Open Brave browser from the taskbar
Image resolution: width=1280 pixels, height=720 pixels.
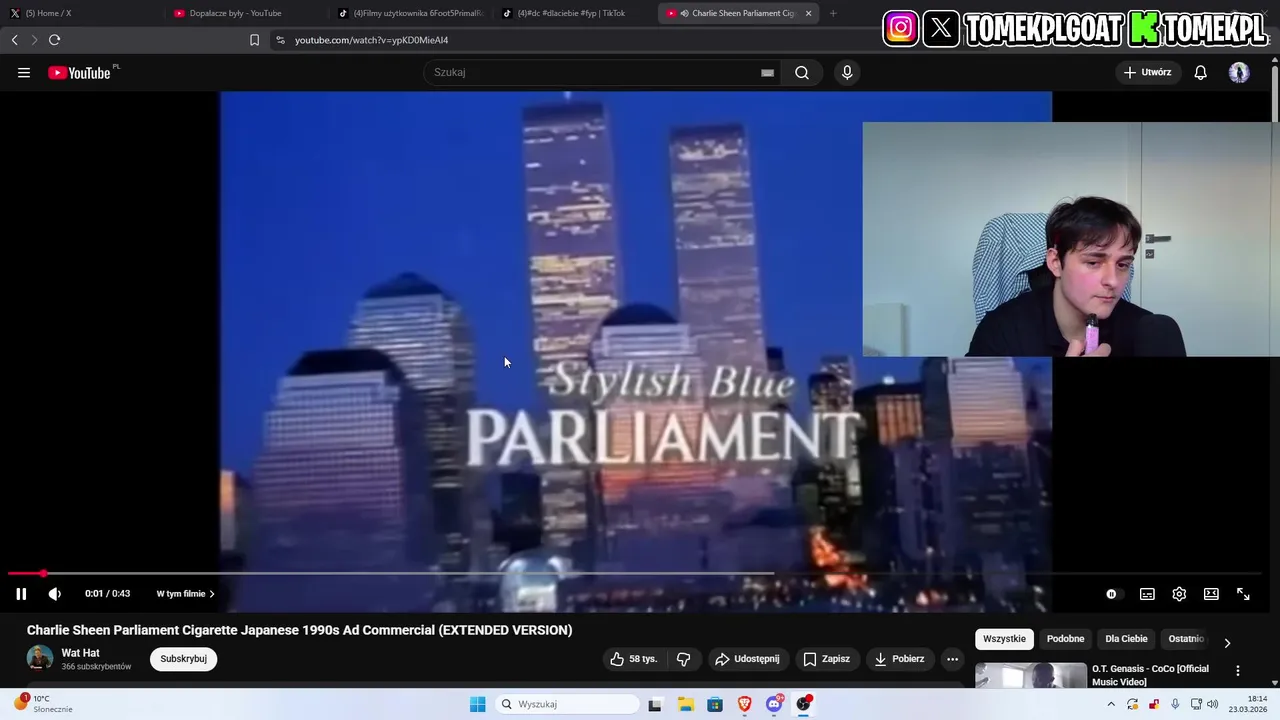click(744, 704)
